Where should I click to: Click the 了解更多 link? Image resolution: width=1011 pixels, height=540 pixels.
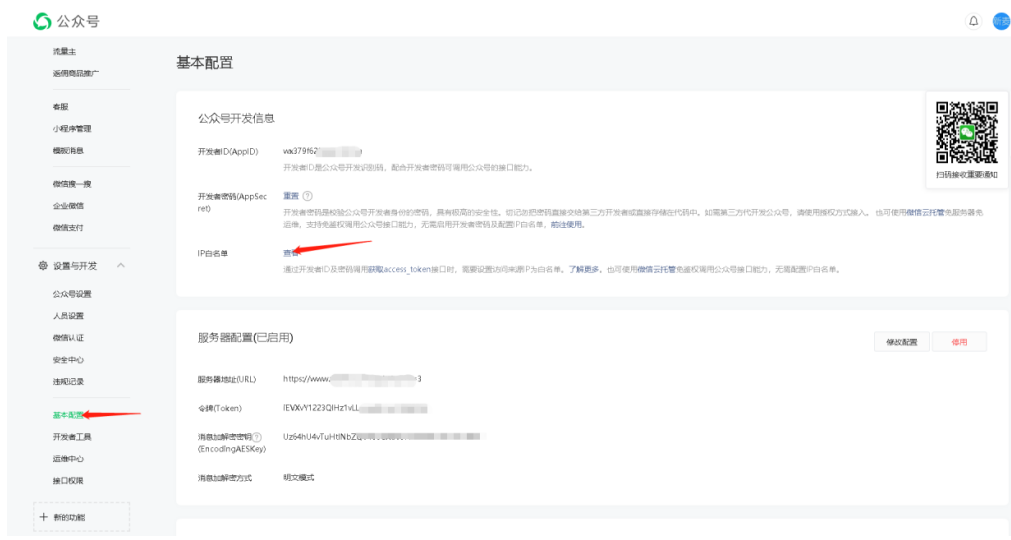click(x=584, y=269)
